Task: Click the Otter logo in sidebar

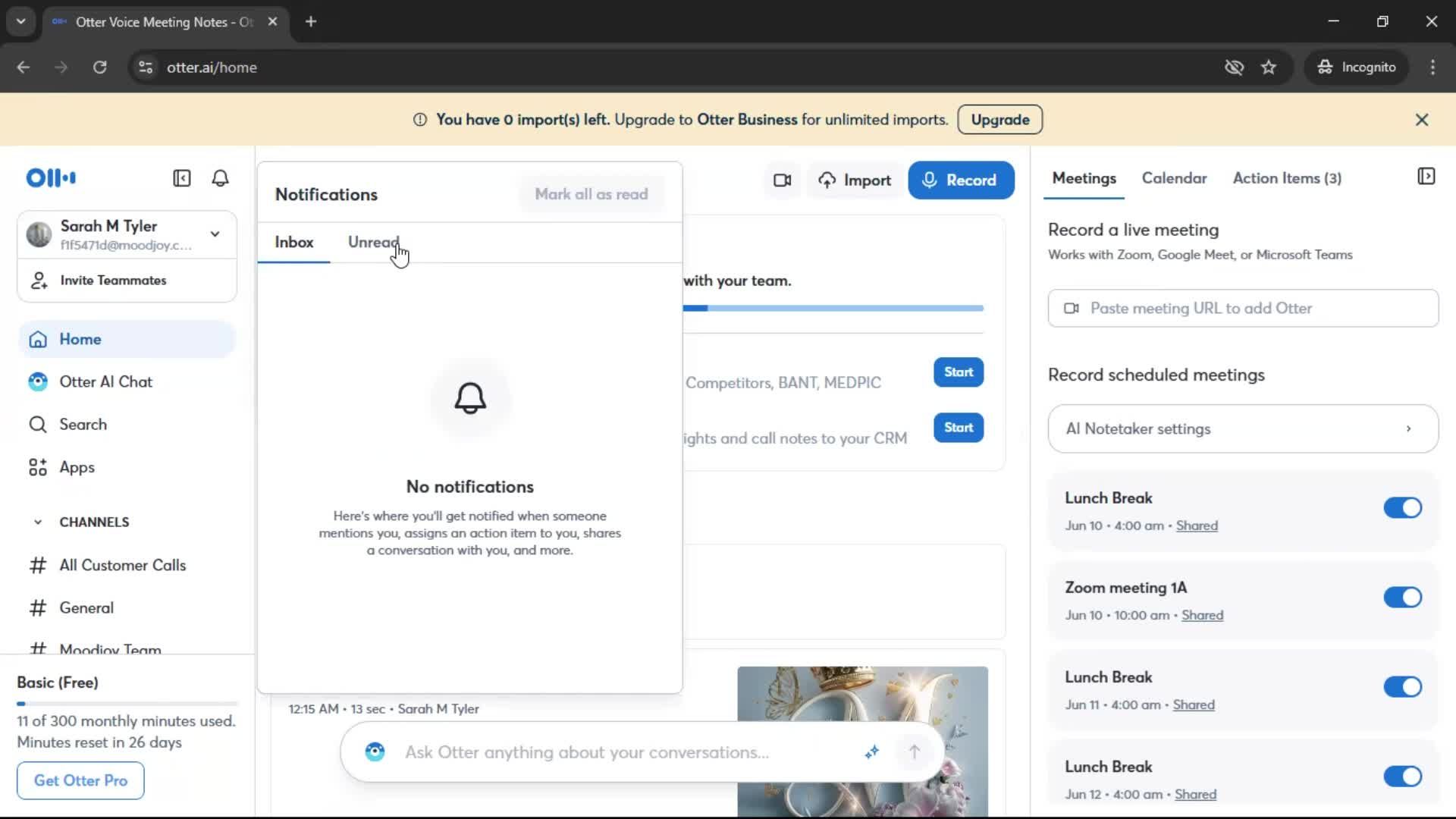Action: pyautogui.click(x=51, y=178)
